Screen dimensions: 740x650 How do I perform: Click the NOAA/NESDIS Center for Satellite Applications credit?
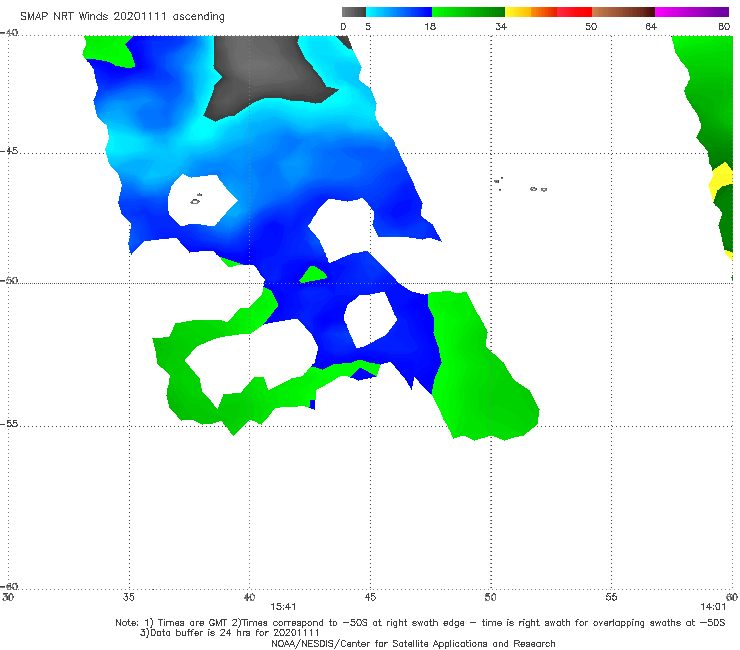point(413,643)
